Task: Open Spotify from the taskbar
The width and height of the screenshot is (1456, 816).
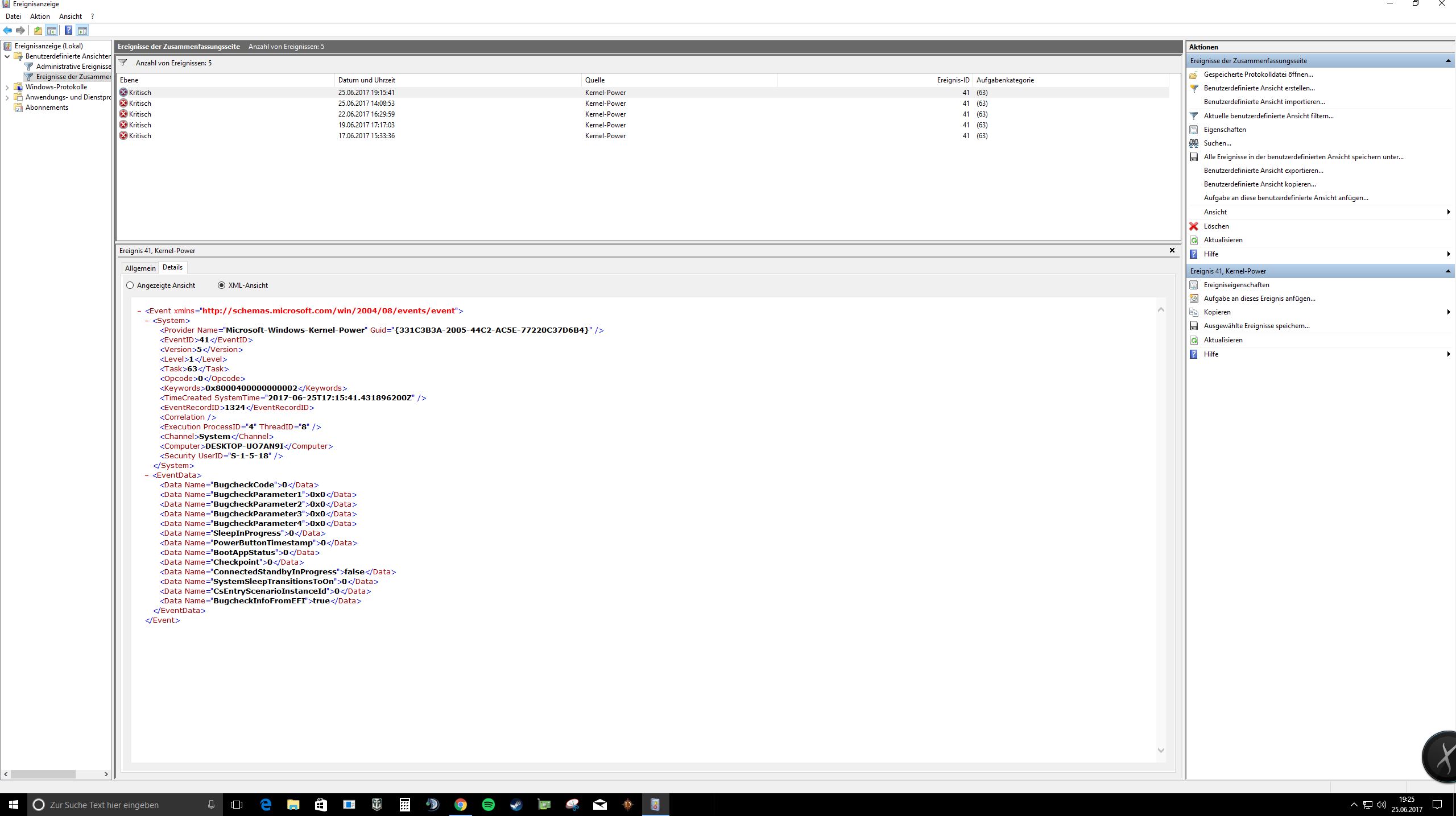Action: click(x=488, y=805)
